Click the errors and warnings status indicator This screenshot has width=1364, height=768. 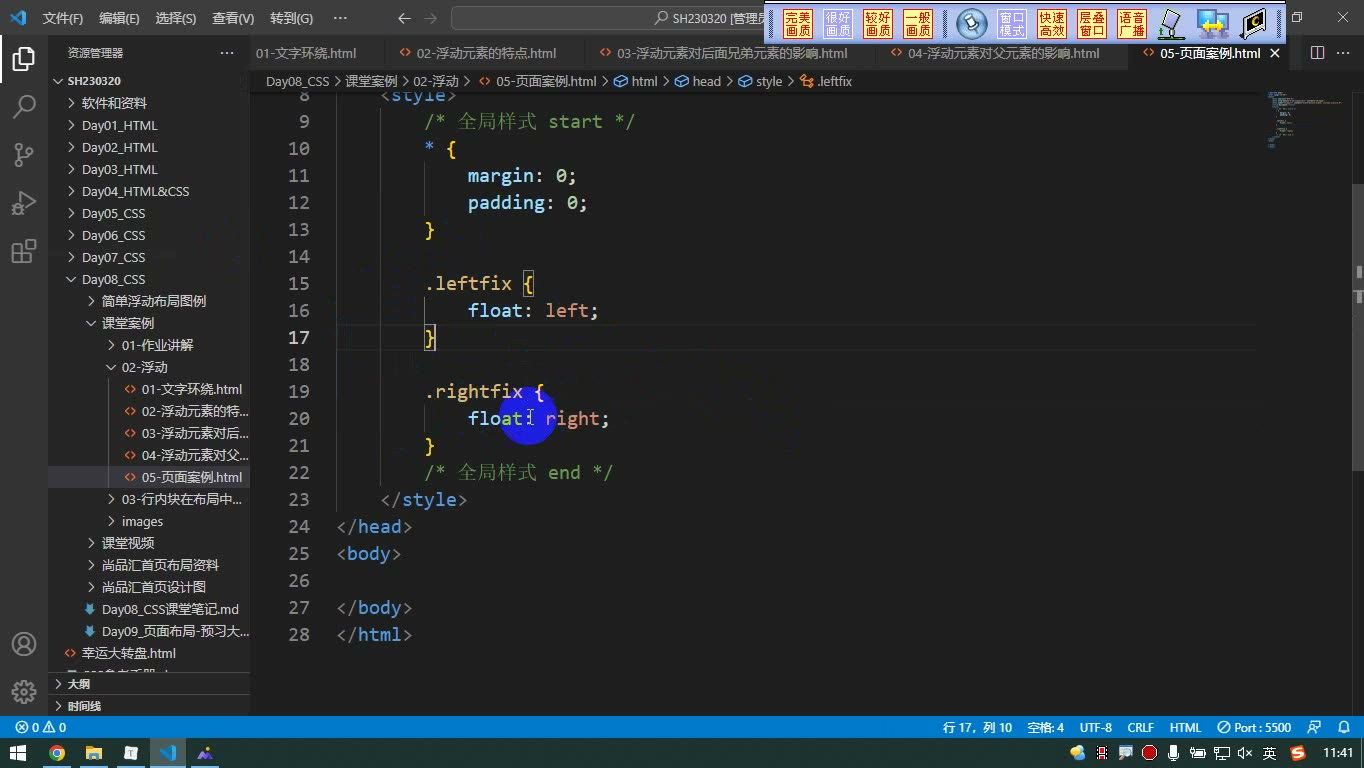(41, 728)
